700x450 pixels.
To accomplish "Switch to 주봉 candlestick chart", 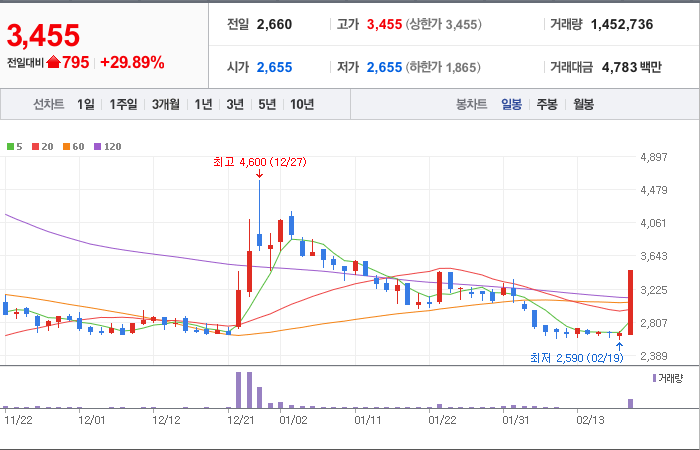I will point(547,104).
